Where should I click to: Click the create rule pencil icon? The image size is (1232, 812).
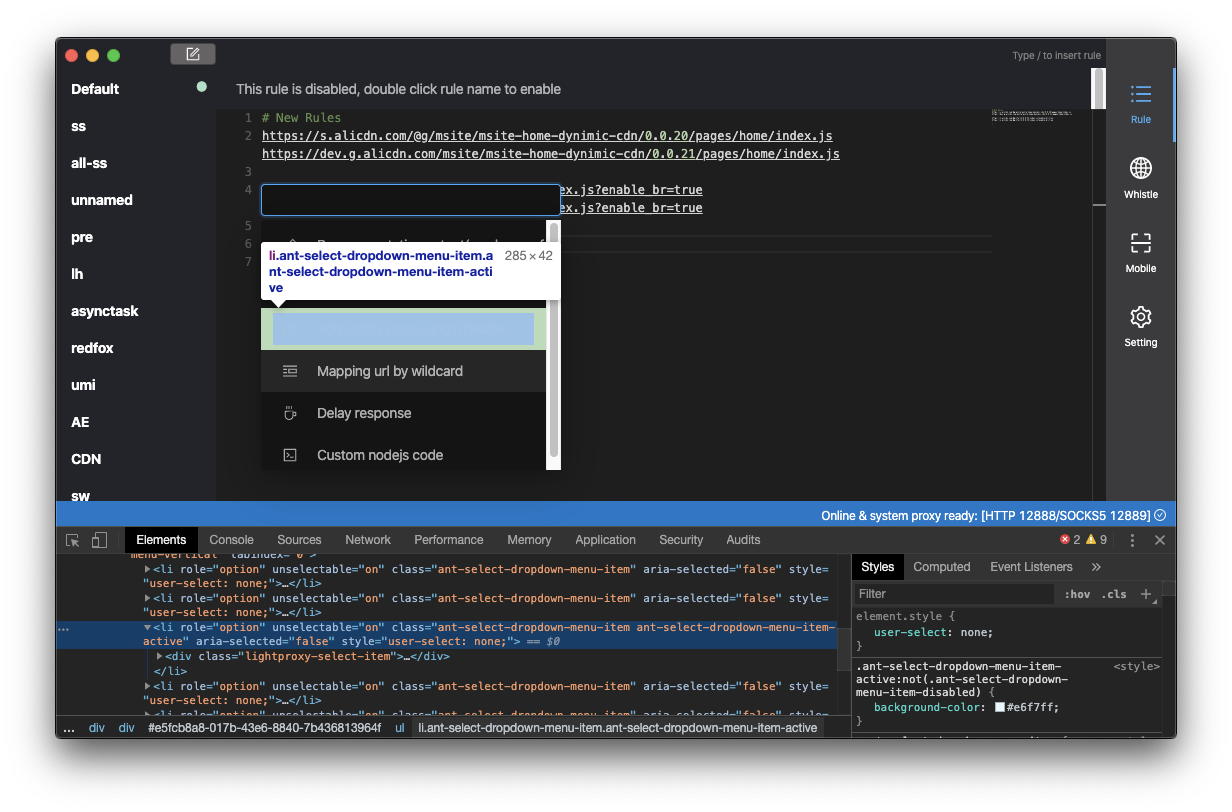(x=192, y=53)
